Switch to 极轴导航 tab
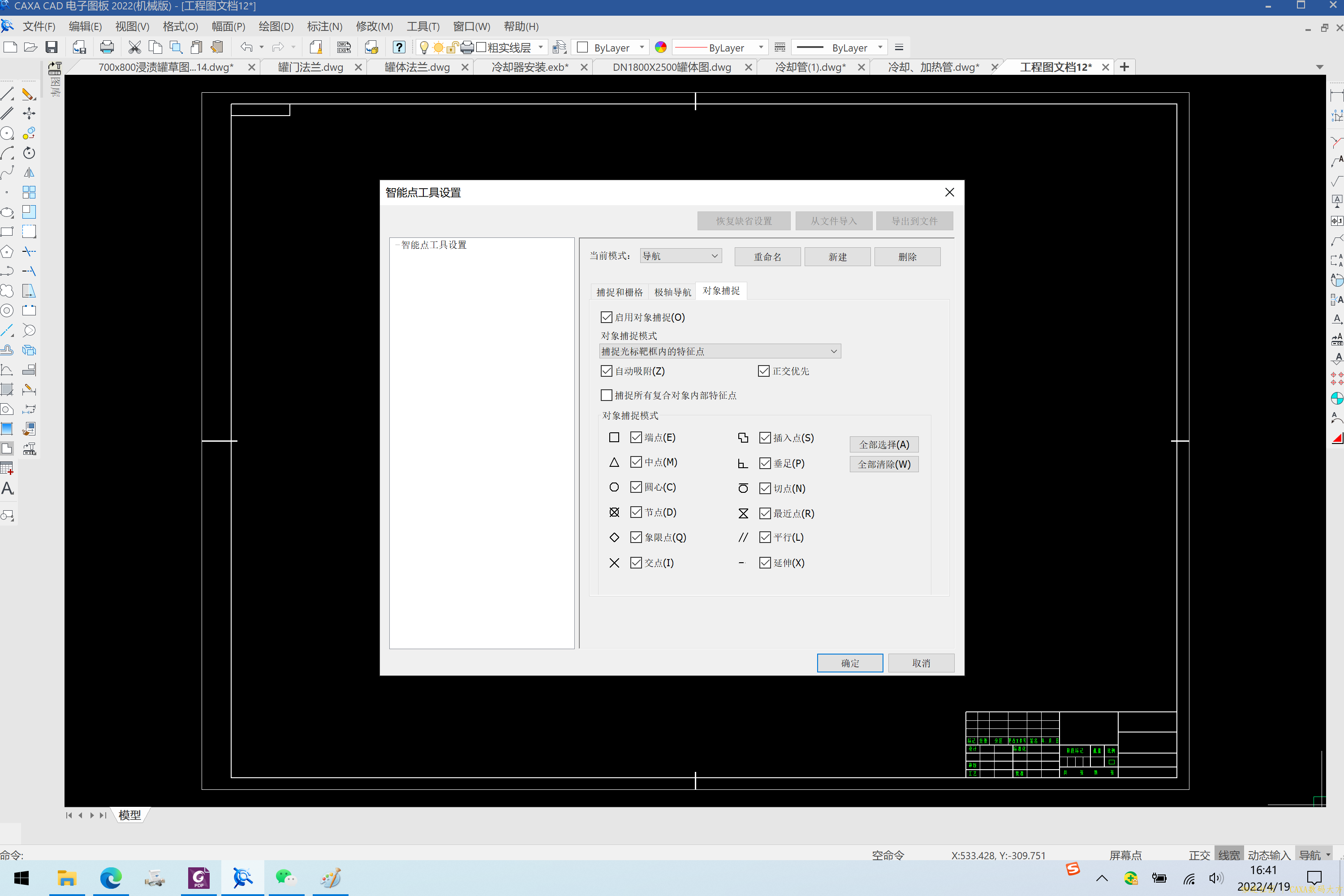 (672, 292)
